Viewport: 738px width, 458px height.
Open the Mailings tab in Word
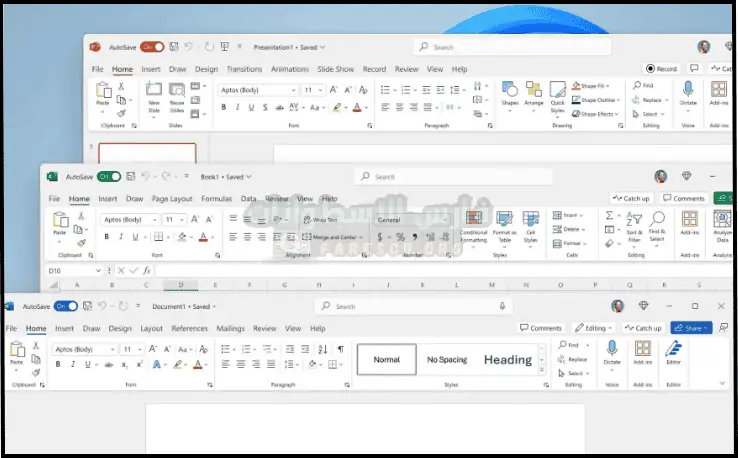[230, 328]
